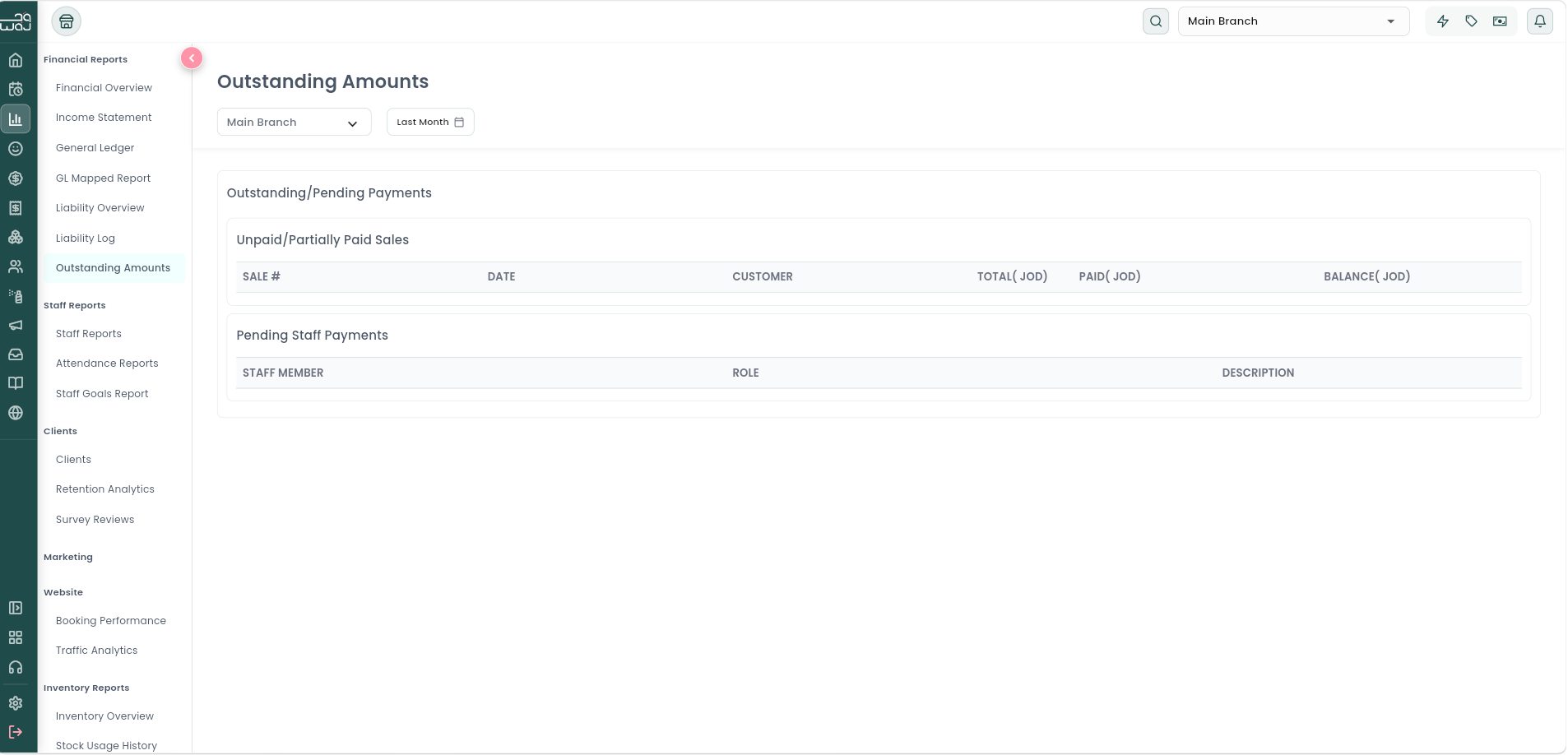Click the PAID( JOD) column header
The width and height of the screenshot is (1568, 755).
pos(1110,277)
